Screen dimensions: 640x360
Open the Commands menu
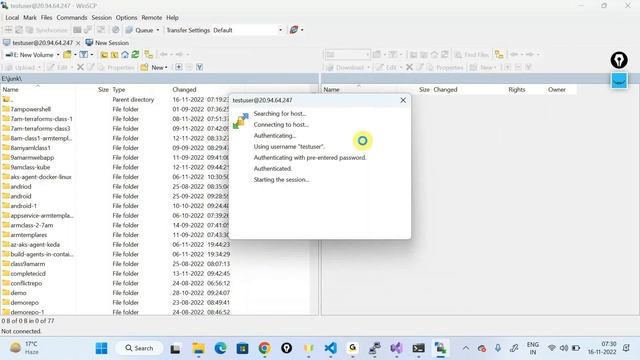coord(71,18)
